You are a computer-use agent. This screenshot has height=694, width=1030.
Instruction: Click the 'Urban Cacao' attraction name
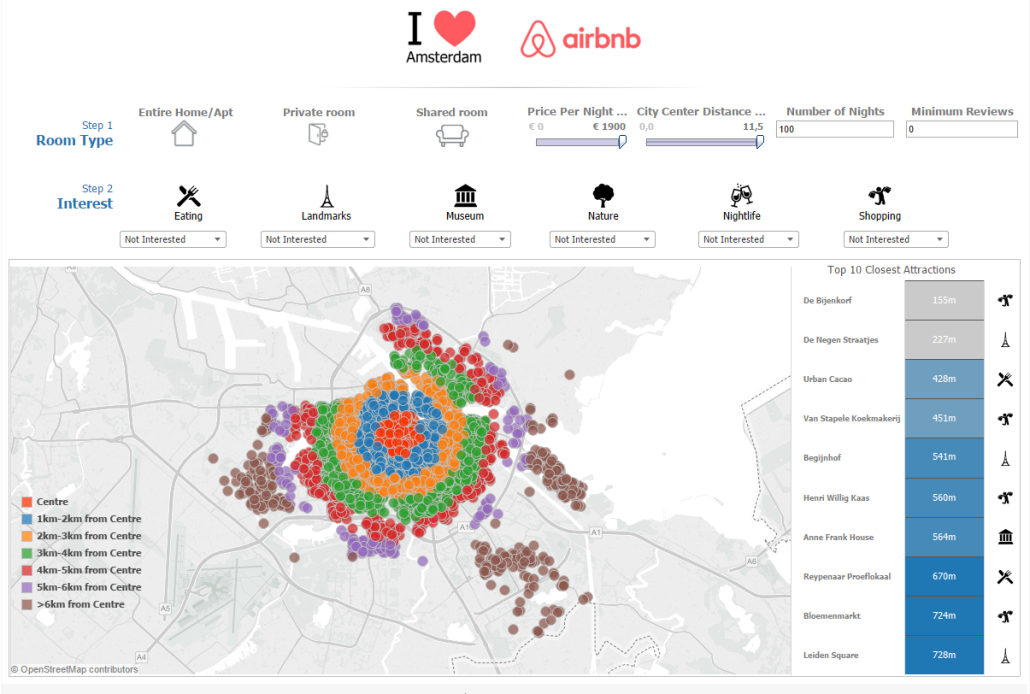click(827, 379)
